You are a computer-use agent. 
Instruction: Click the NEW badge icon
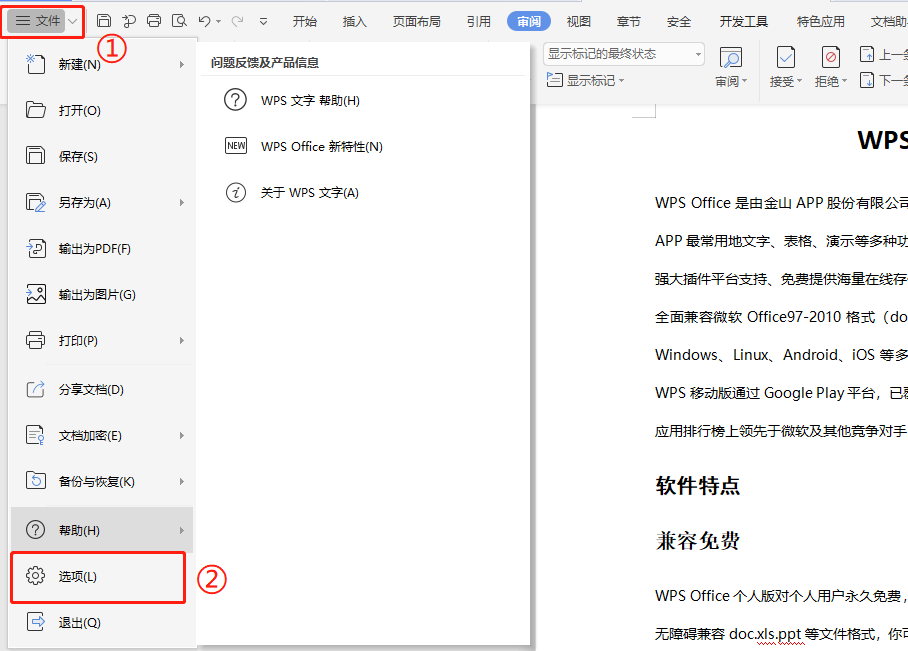[x=236, y=145]
